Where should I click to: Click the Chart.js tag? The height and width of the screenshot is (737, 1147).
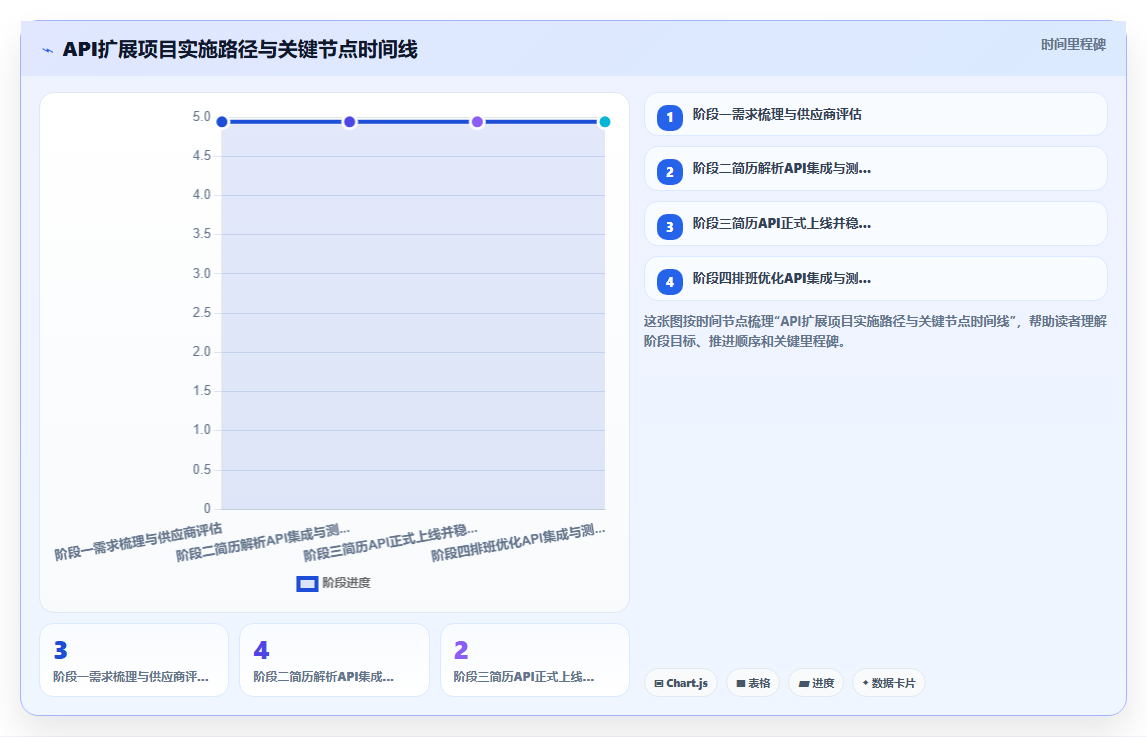point(680,683)
